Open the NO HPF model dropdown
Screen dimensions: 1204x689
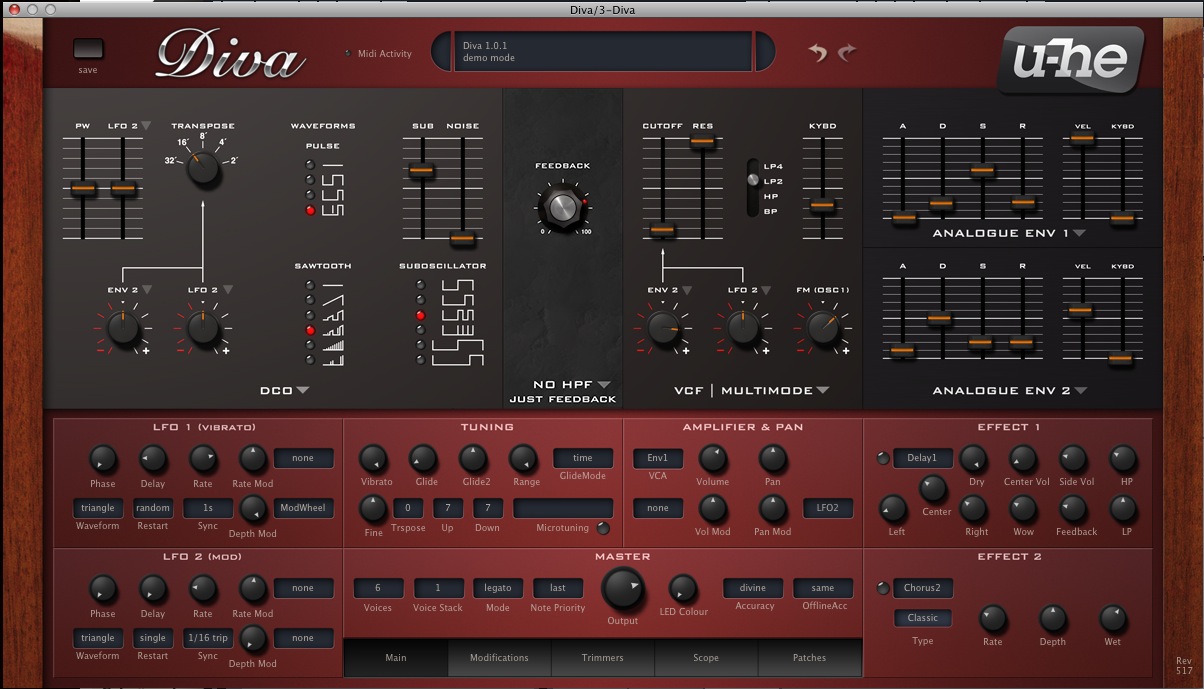(x=571, y=384)
